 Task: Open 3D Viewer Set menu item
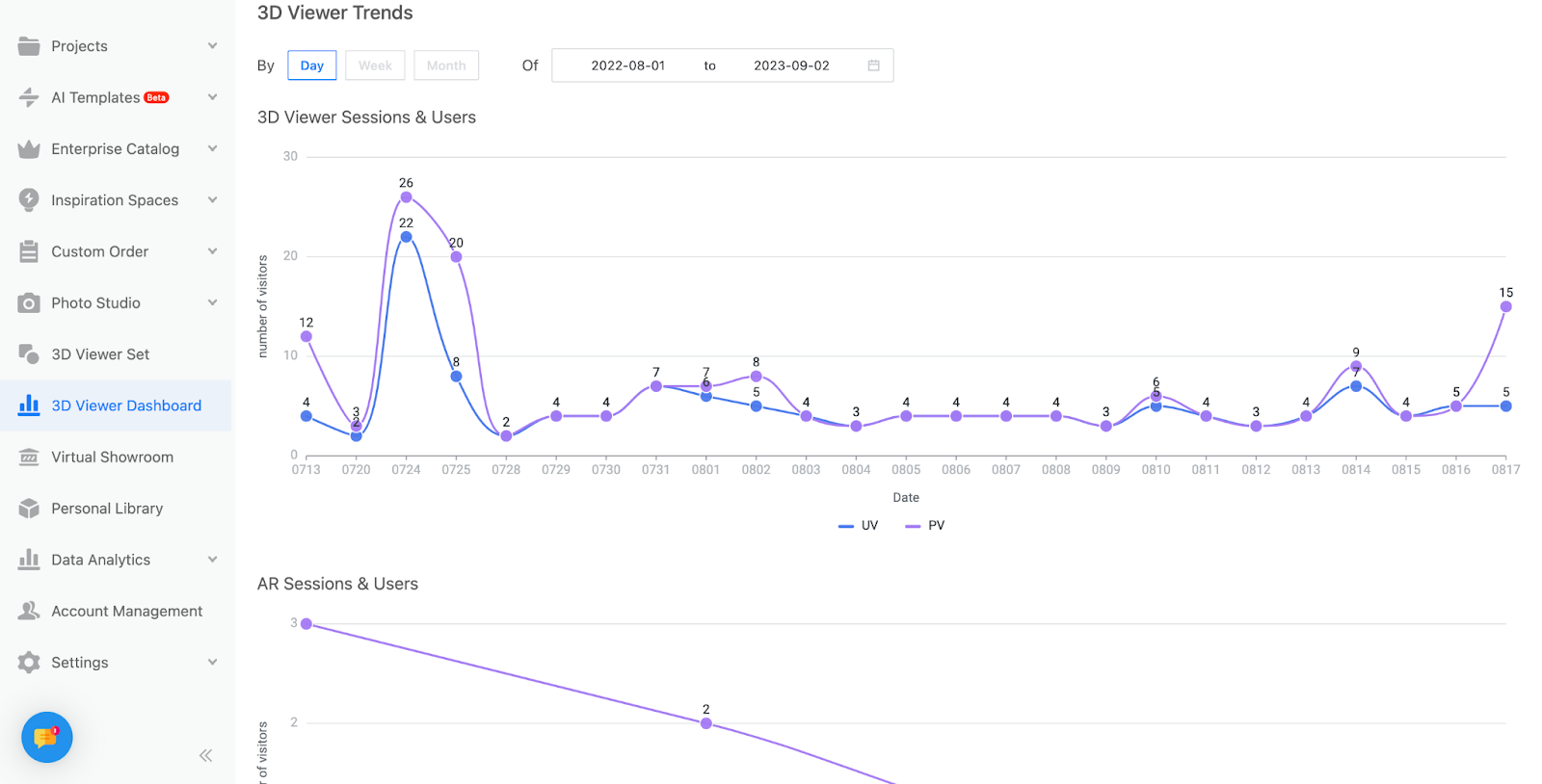click(100, 354)
